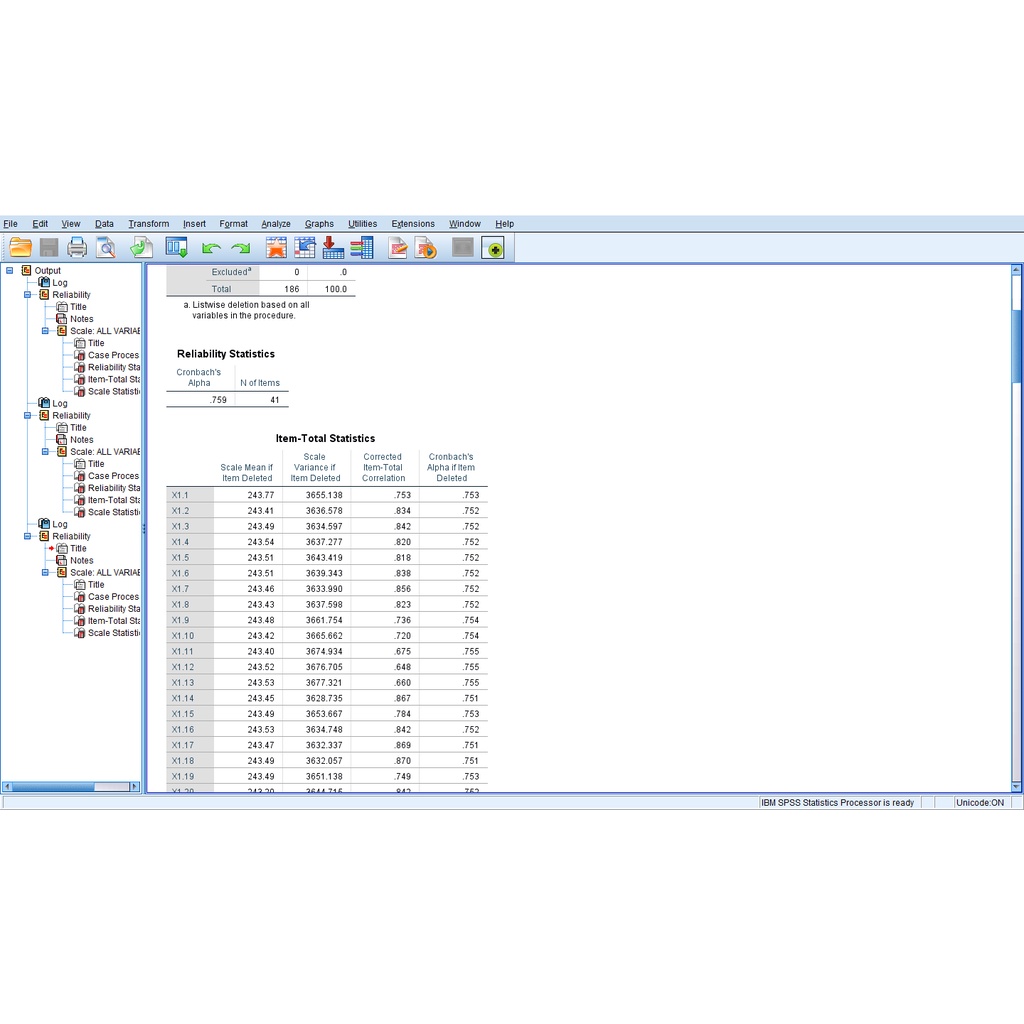Open the Transform menu
The width and height of the screenshot is (1024, 1024).
148,224
